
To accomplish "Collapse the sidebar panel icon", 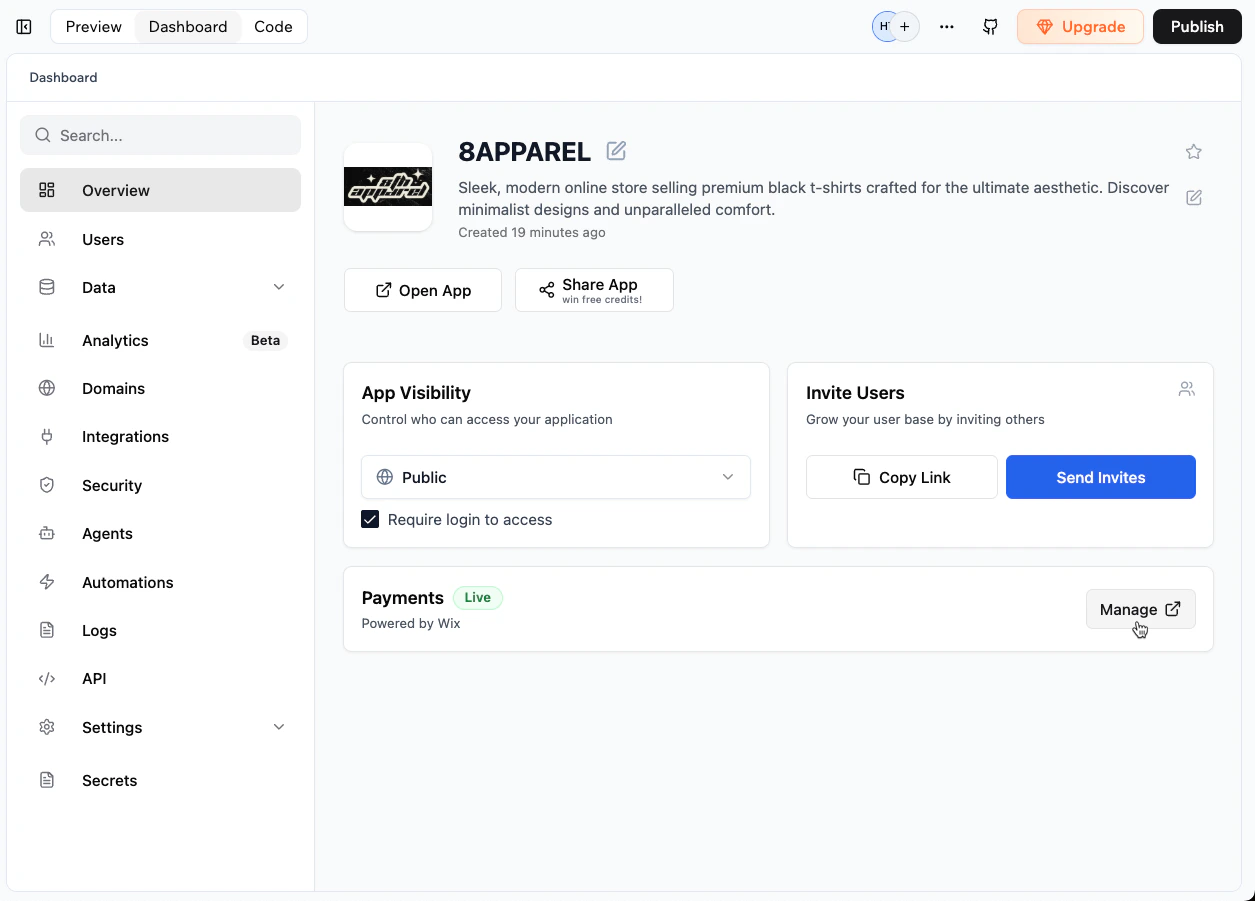I will pyautogui.click(x=24, y=27).
